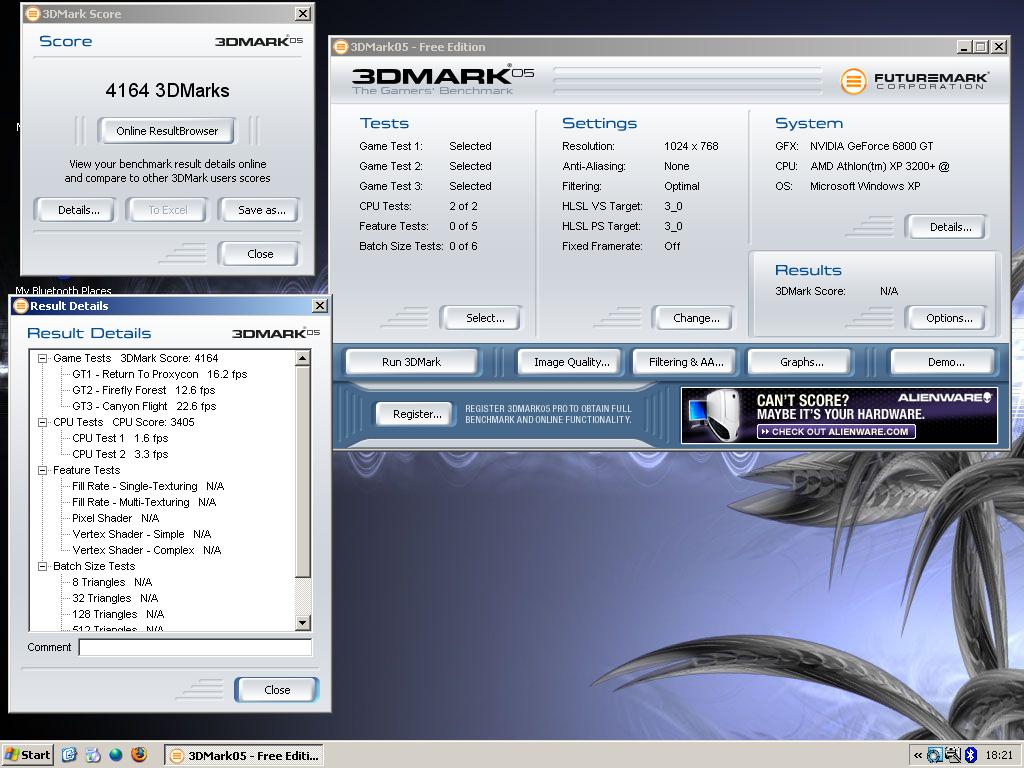Click the 1024 x 768 resolution value

(691, 146)
